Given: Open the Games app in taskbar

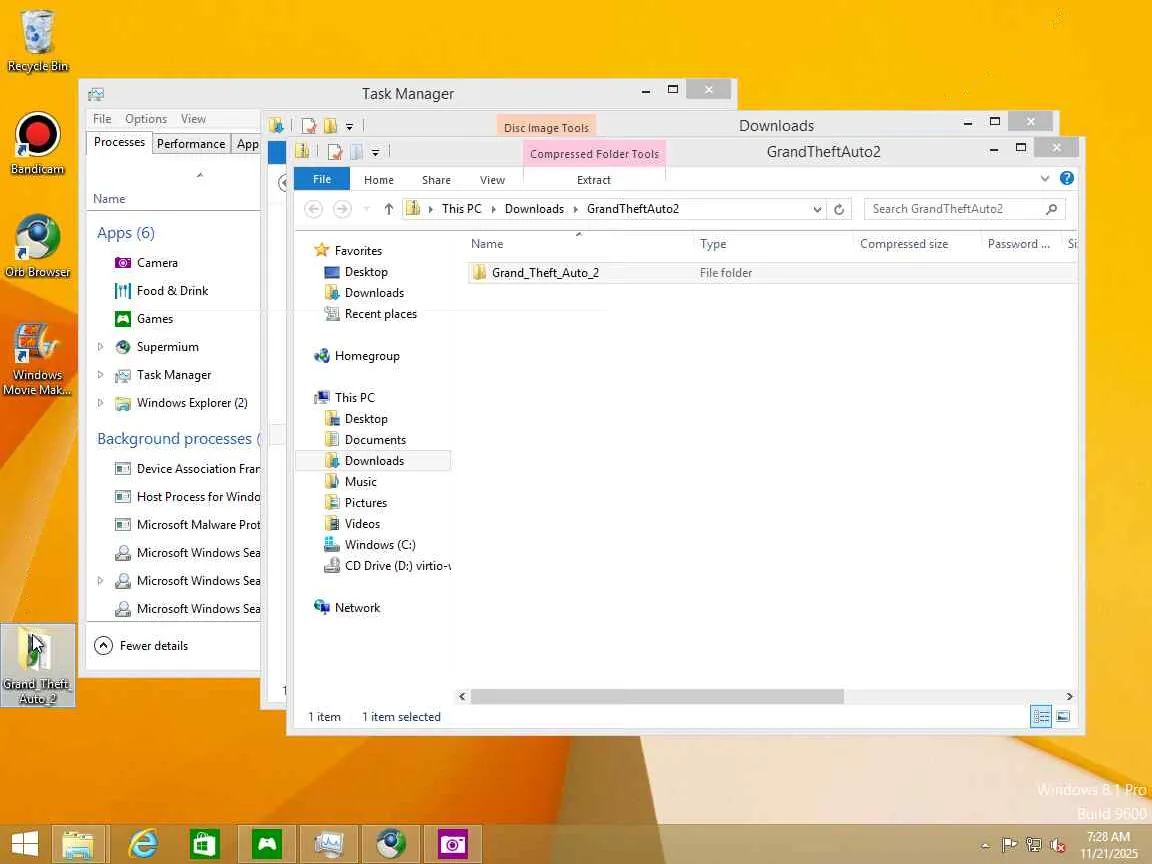Looking at the screenshot, I should pyautogui.click(x=267, y=843).
